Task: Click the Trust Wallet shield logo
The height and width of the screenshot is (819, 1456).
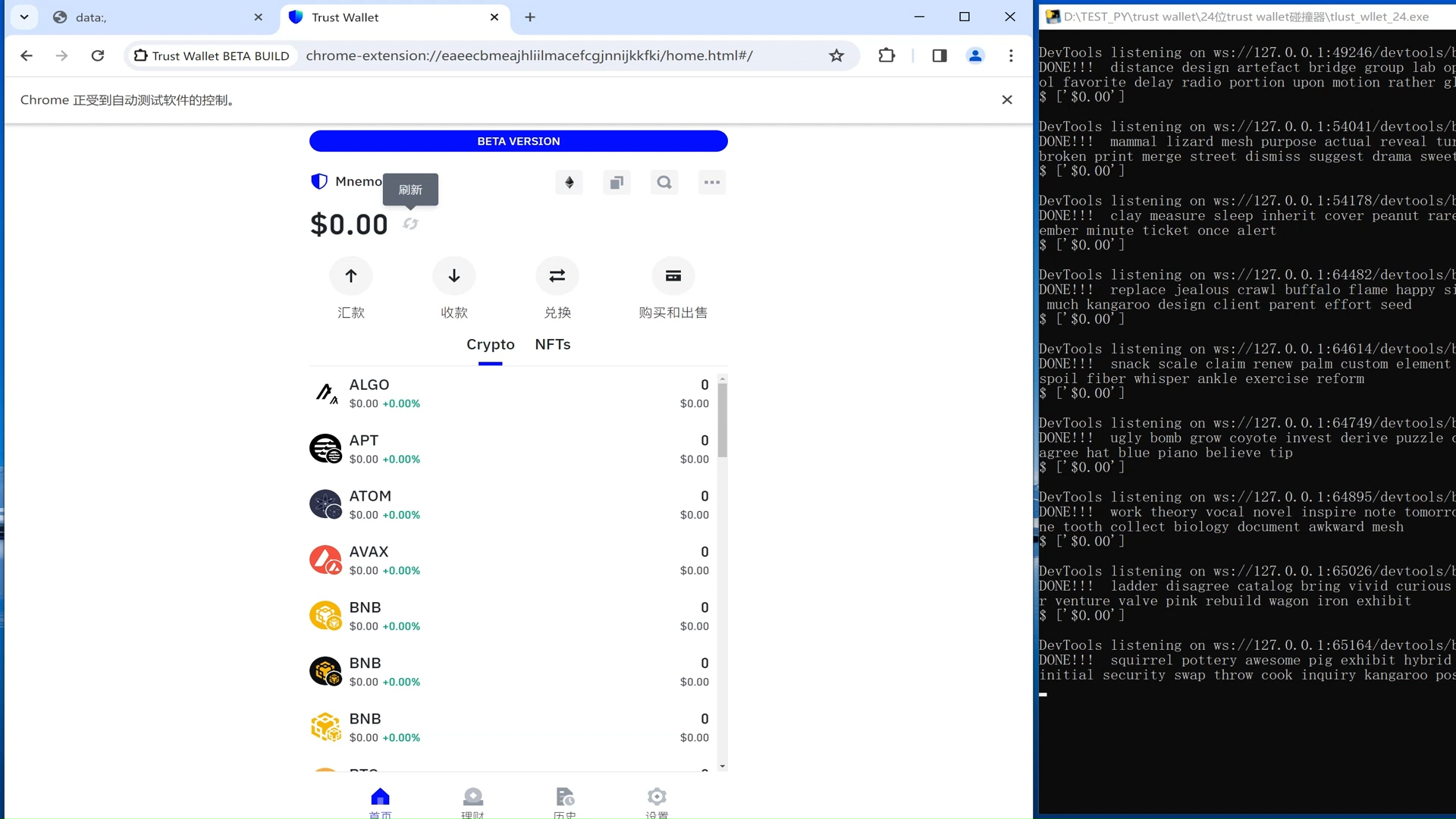Action: [319, 181]
